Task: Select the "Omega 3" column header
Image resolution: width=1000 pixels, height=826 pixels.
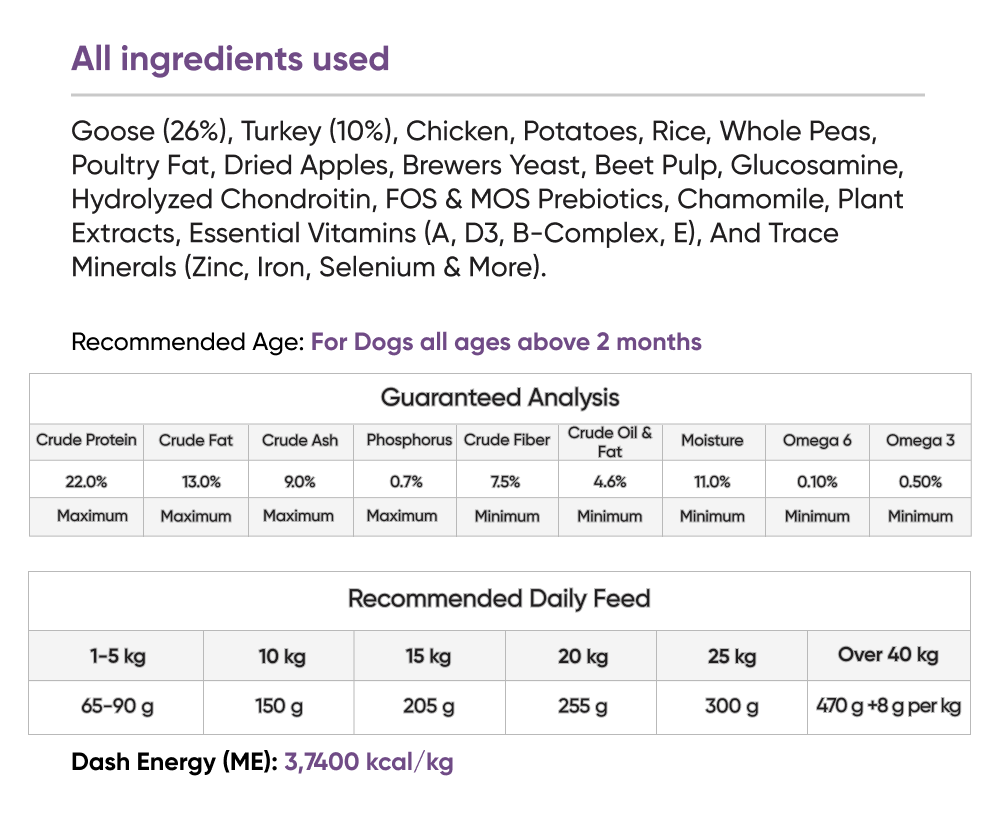Action: 920,440
